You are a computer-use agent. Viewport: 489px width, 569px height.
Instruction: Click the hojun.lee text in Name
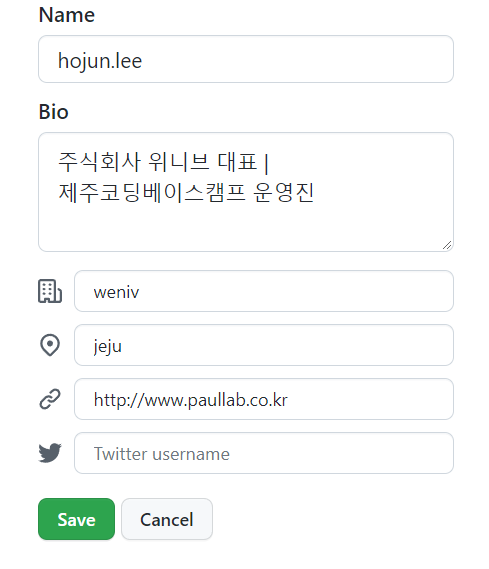100,61
